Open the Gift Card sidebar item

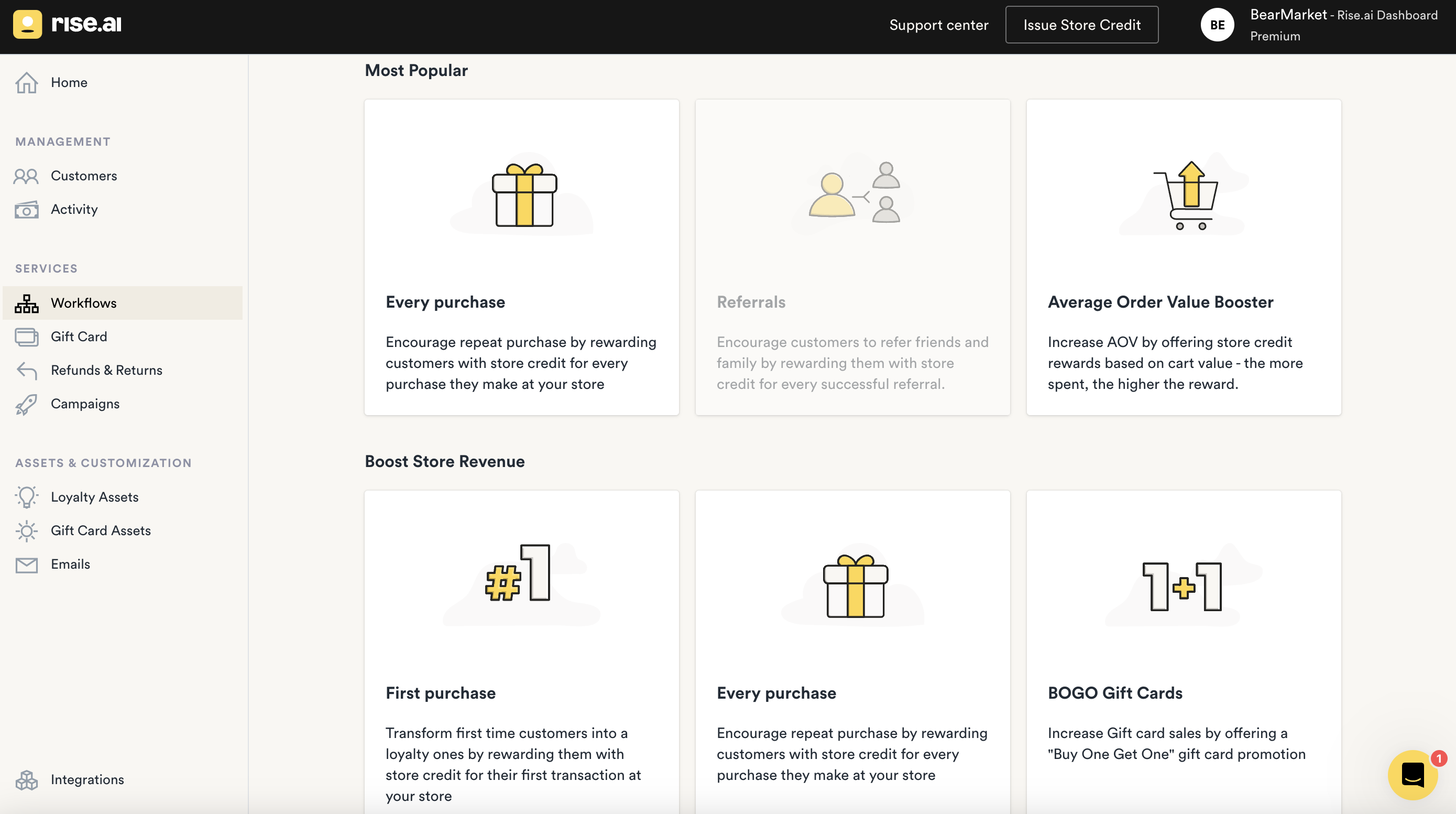(79, 337)
